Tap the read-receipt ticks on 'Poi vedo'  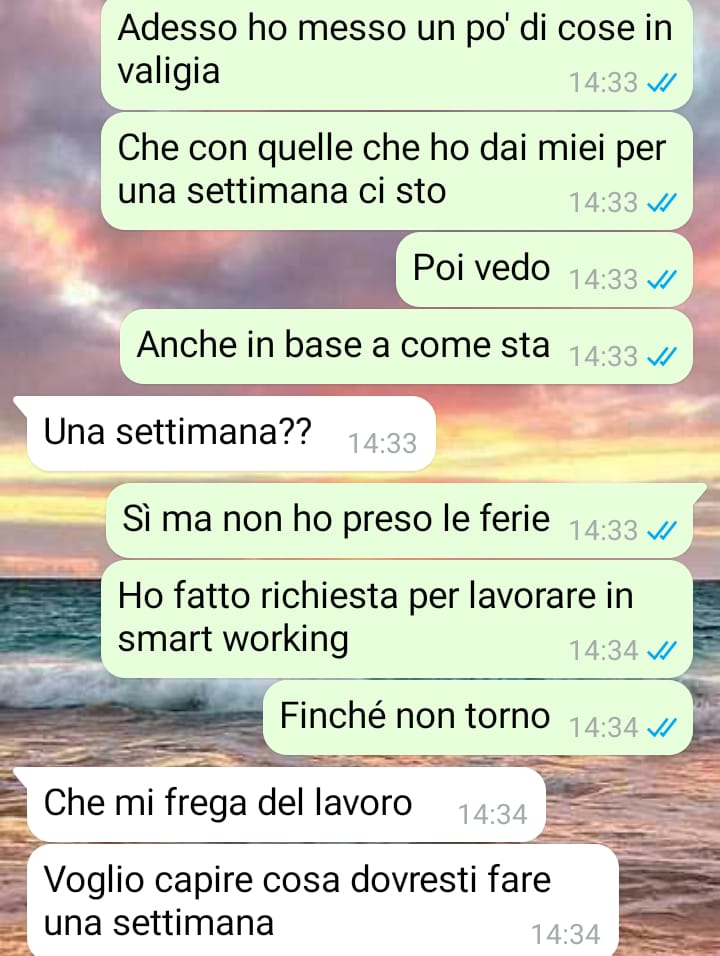pos(661,280)
